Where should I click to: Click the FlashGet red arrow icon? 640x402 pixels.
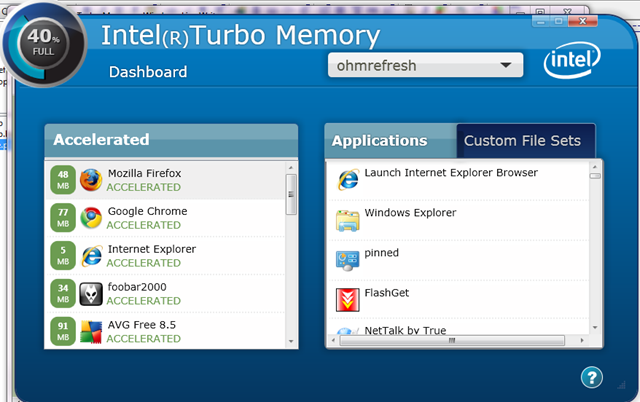click(348, 300)
